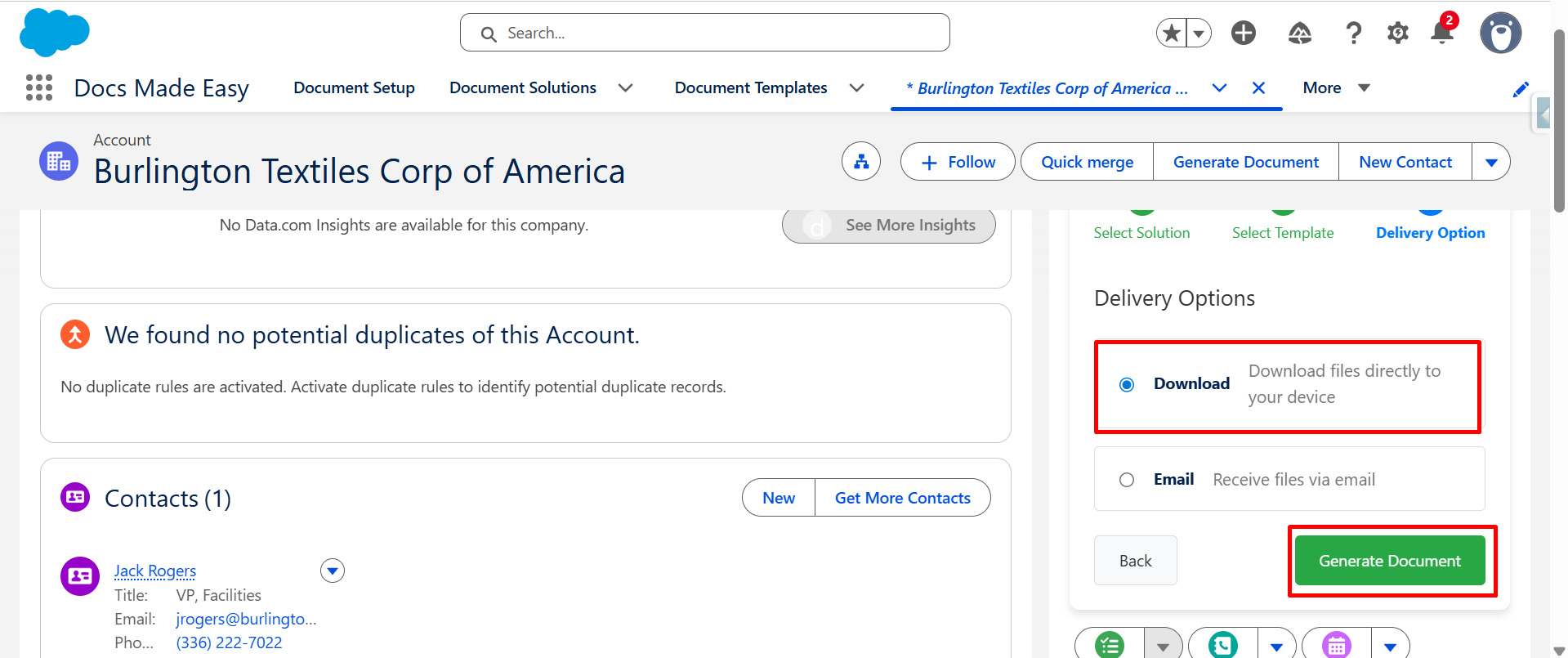Viewport: 1568px width, 658px height.
Task: Show more account actions dropdown
Action: coord(1491,162)
